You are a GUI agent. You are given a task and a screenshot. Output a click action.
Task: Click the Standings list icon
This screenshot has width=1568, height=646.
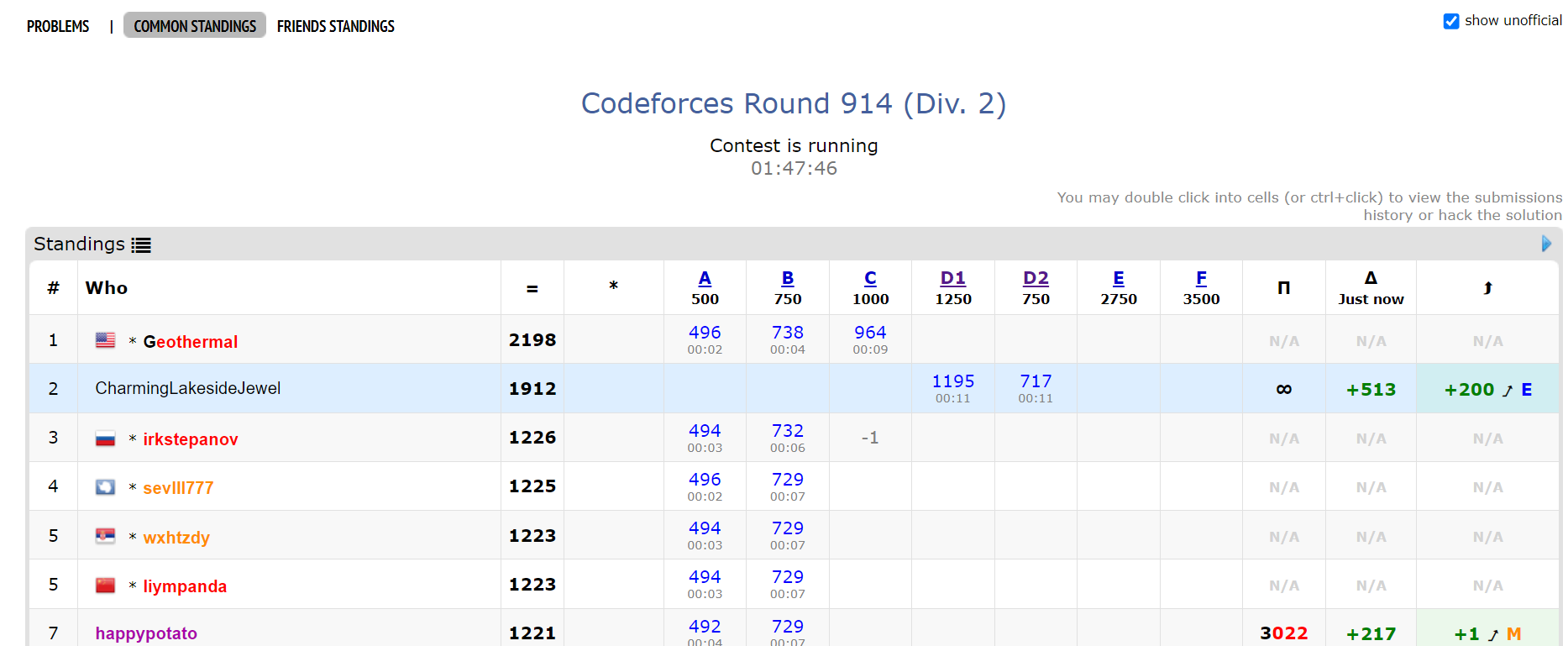pyautogui.click(x=141, y=245)
